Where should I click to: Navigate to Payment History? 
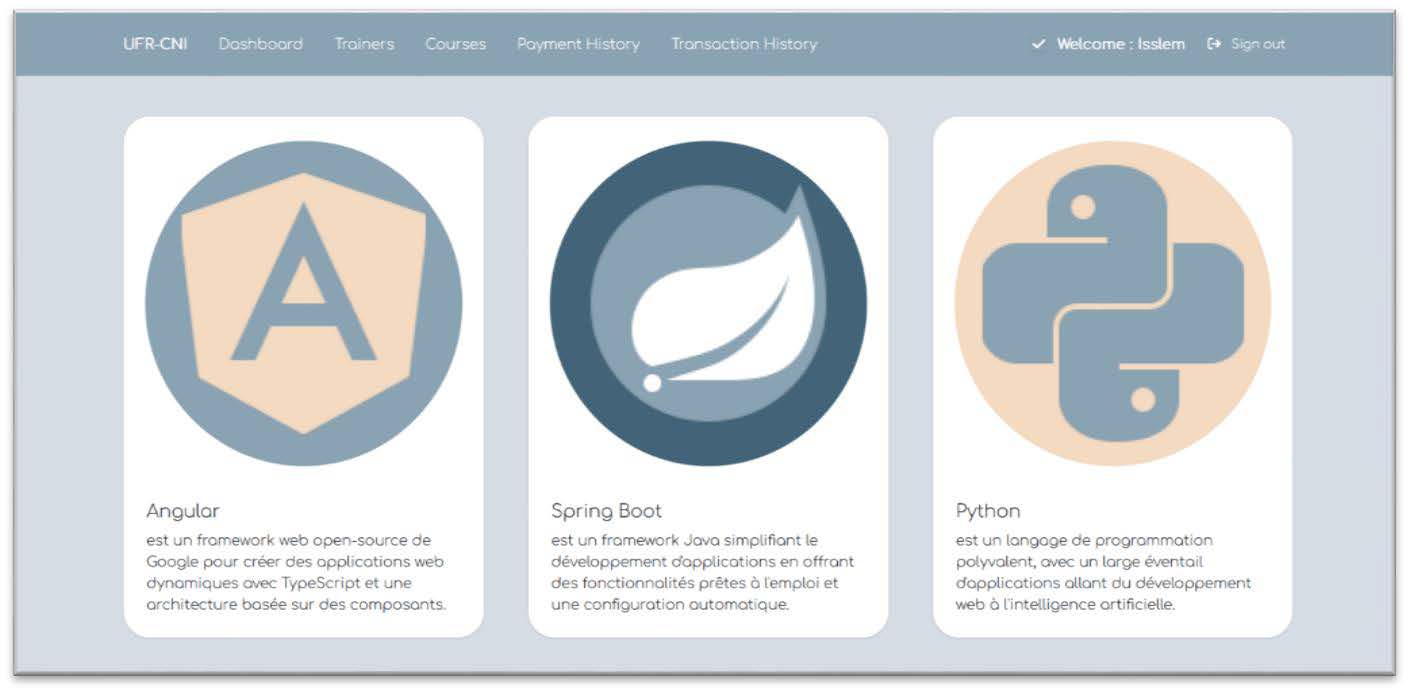point(578,44)
